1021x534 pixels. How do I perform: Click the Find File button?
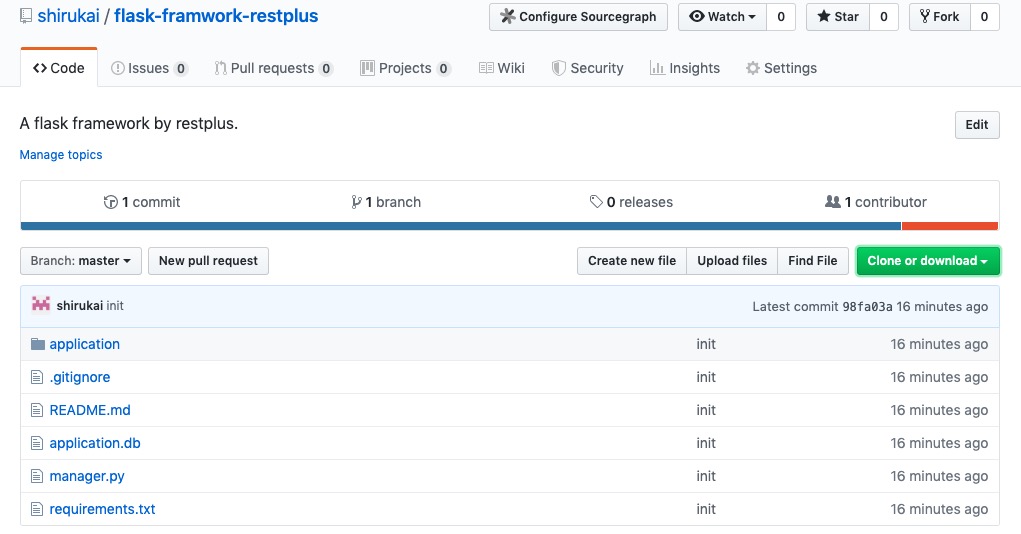(813, 260)
